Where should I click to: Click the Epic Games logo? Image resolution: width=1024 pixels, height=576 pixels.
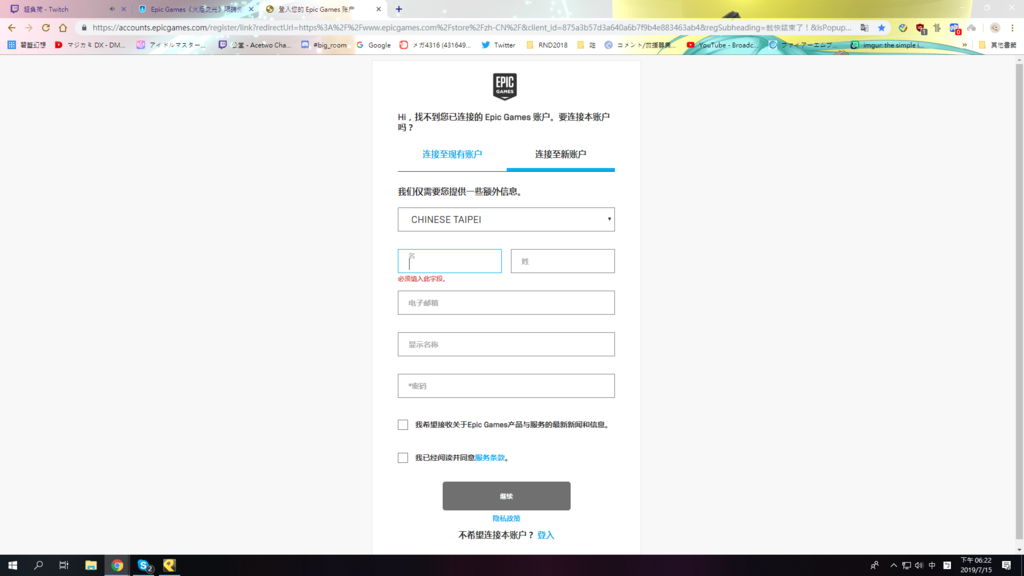505,86
